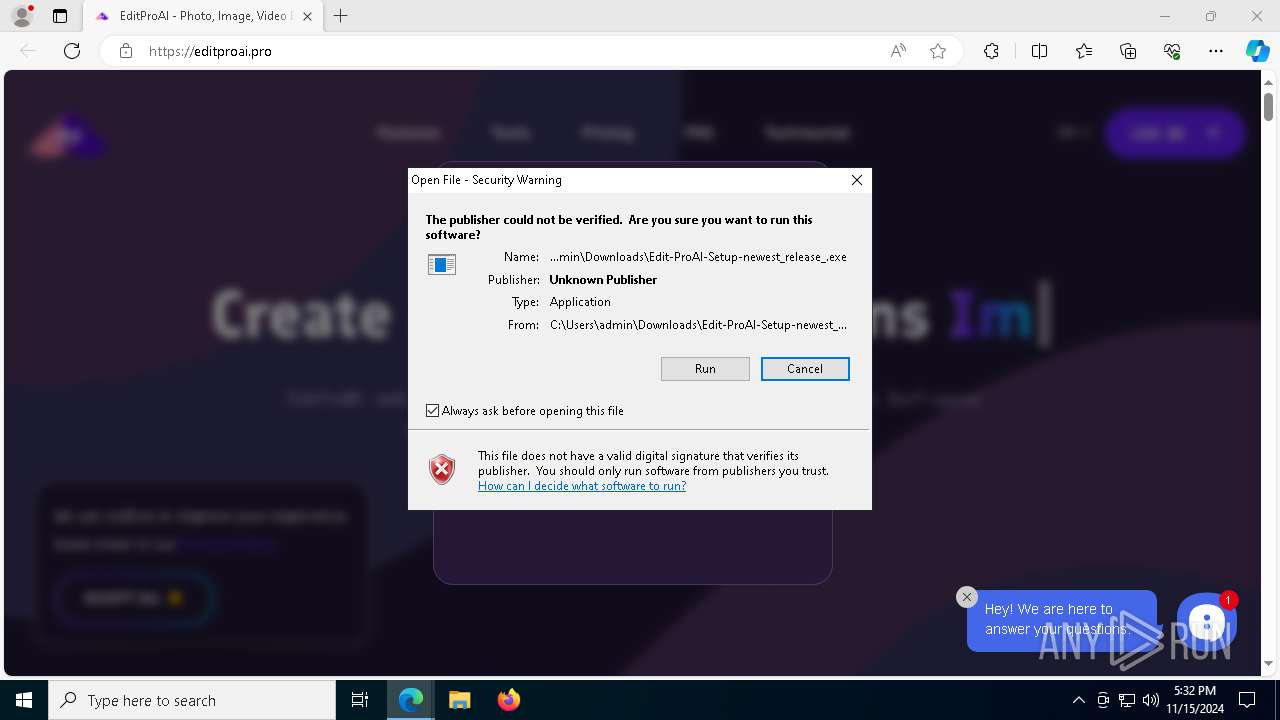Click the browser profile avatar icon

22,16
